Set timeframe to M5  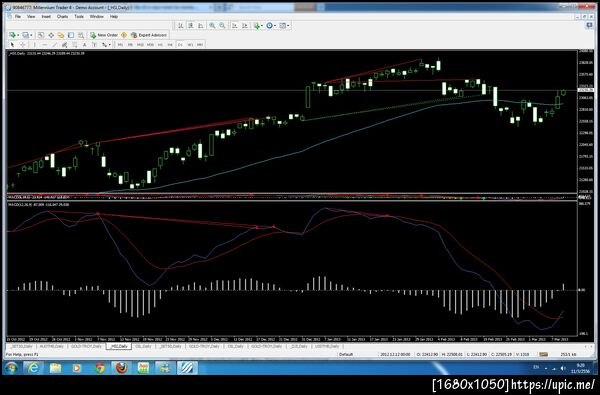click(130, 44)
